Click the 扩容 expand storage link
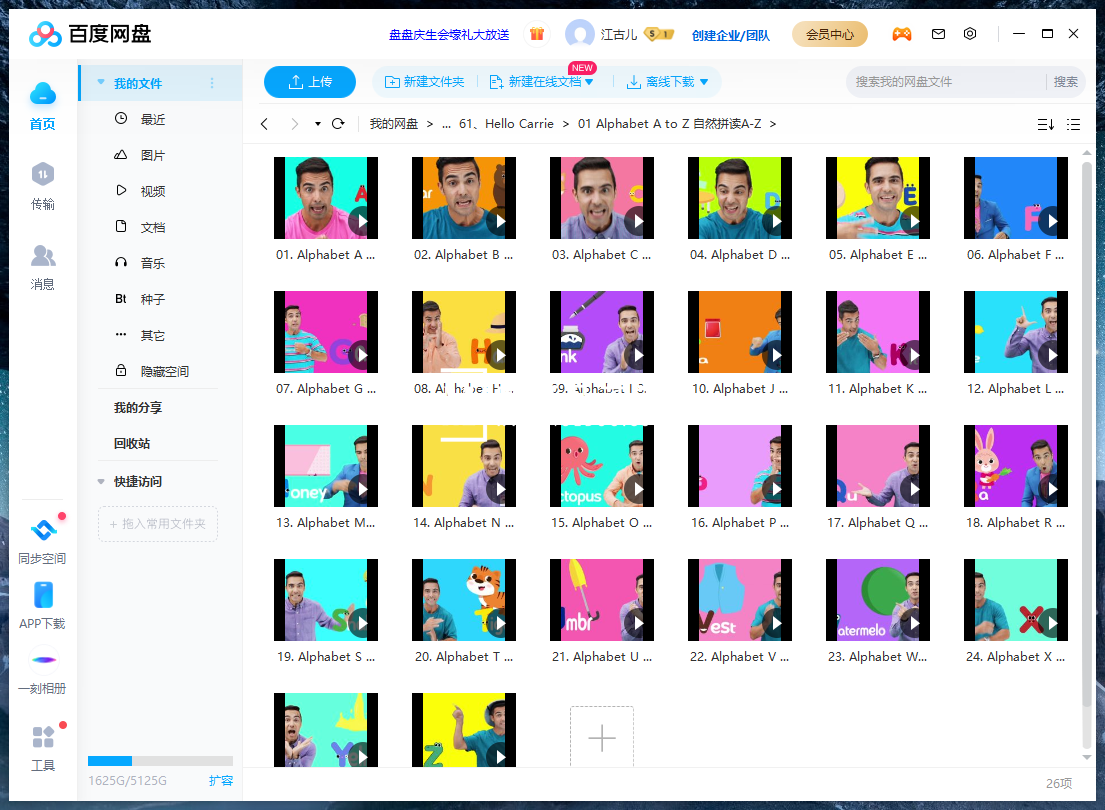The image size is (1105, 810). click(x=222, y=780)
